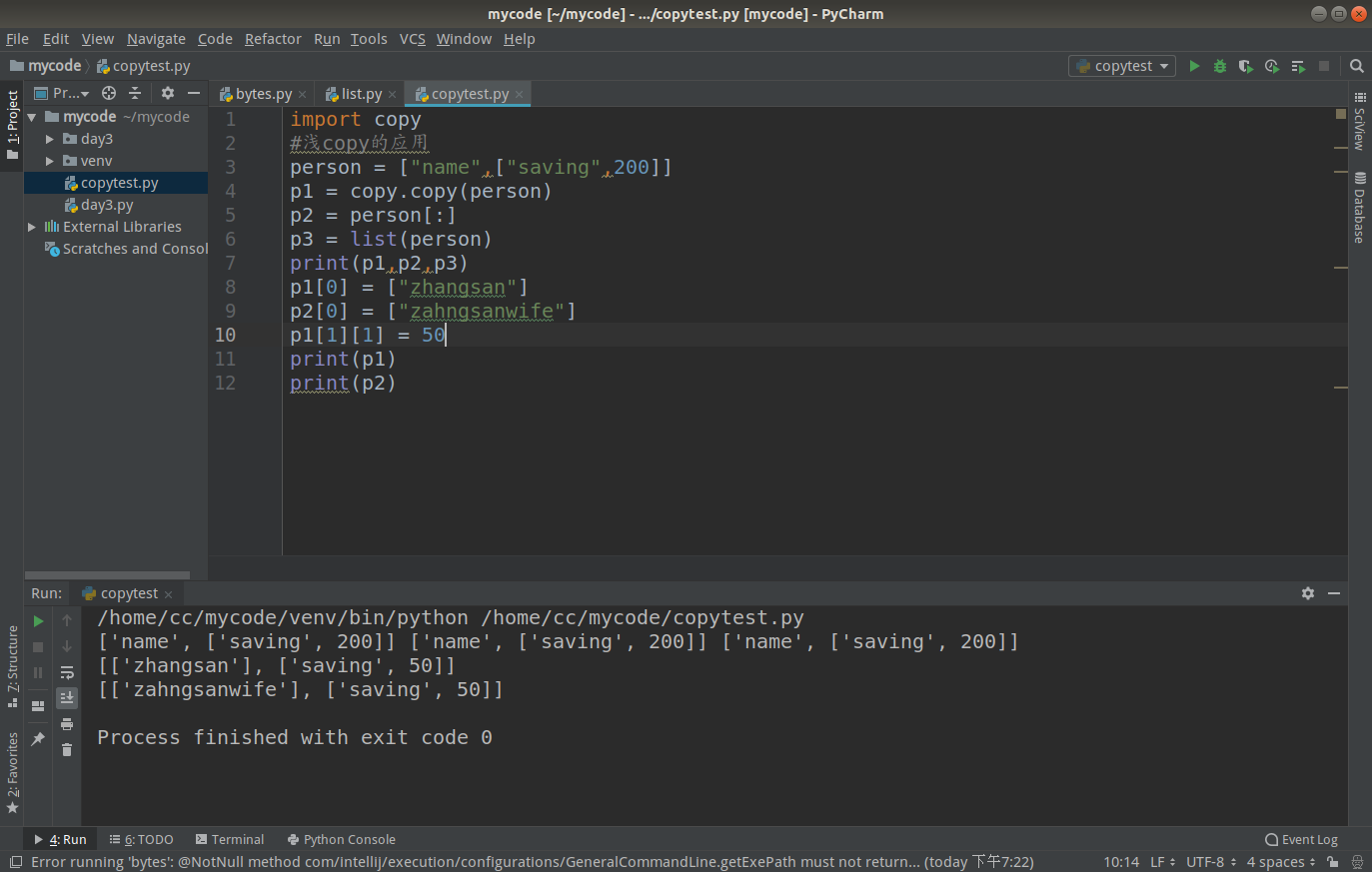Hide the Run panel with minus icon
The width and height of the screenshot is (1372, 872).
click(1334, 593)
